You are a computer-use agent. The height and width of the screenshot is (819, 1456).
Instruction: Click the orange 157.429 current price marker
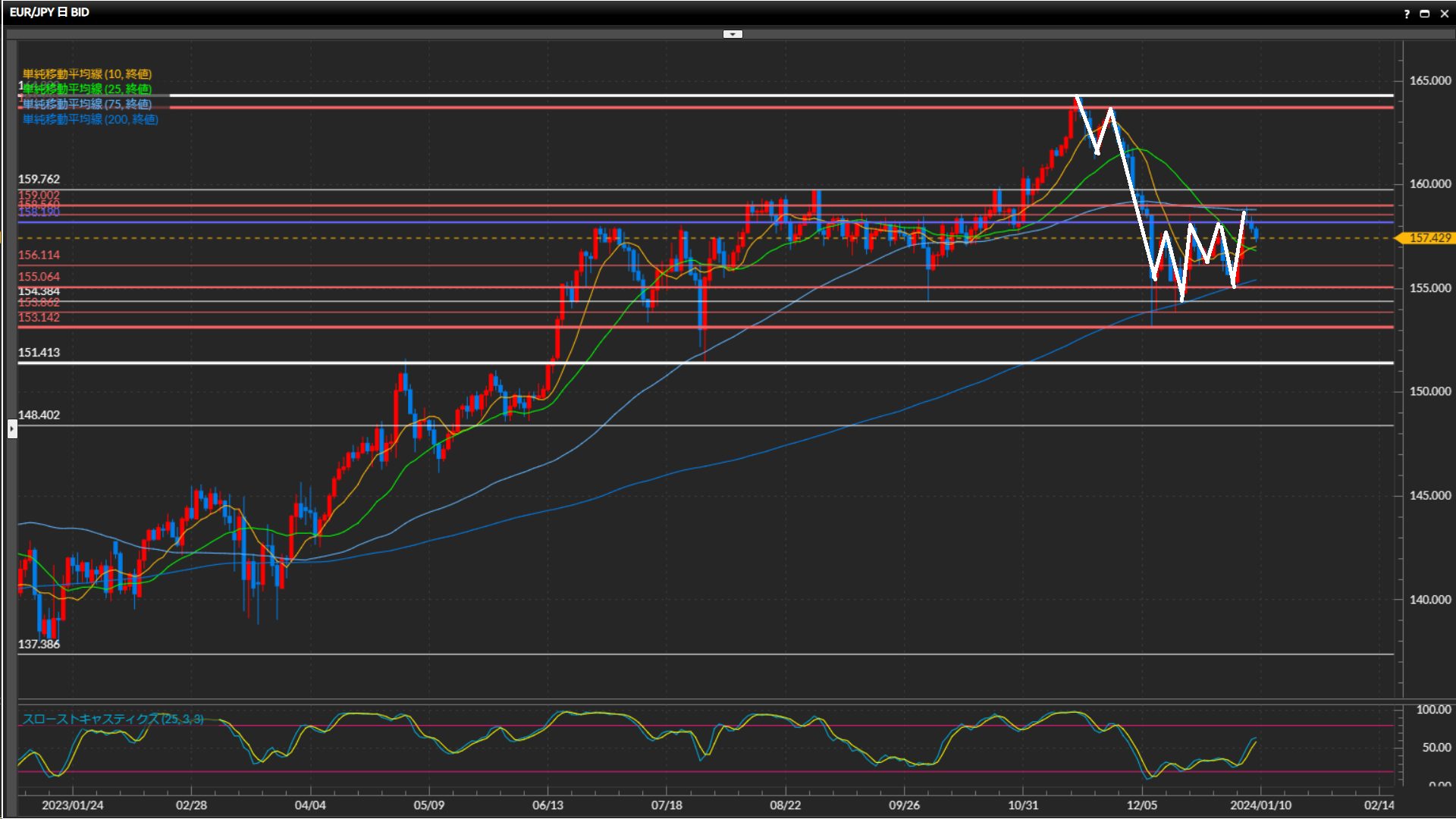[1429, 238]
